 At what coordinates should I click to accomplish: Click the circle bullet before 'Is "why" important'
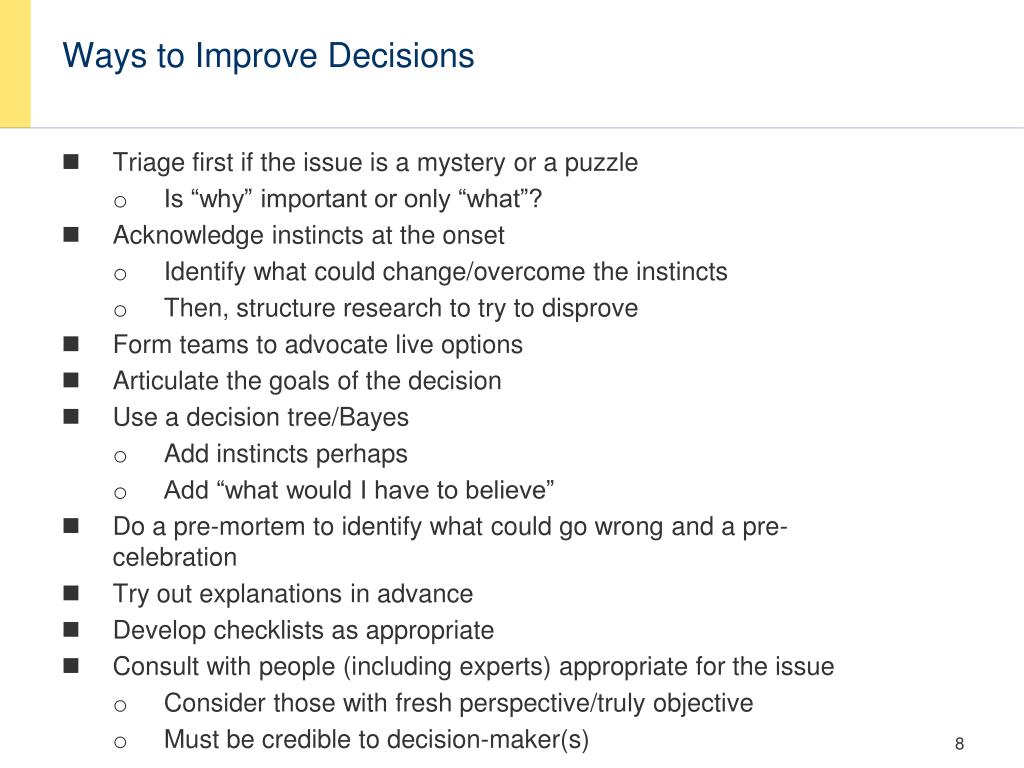tap(120, 201)
